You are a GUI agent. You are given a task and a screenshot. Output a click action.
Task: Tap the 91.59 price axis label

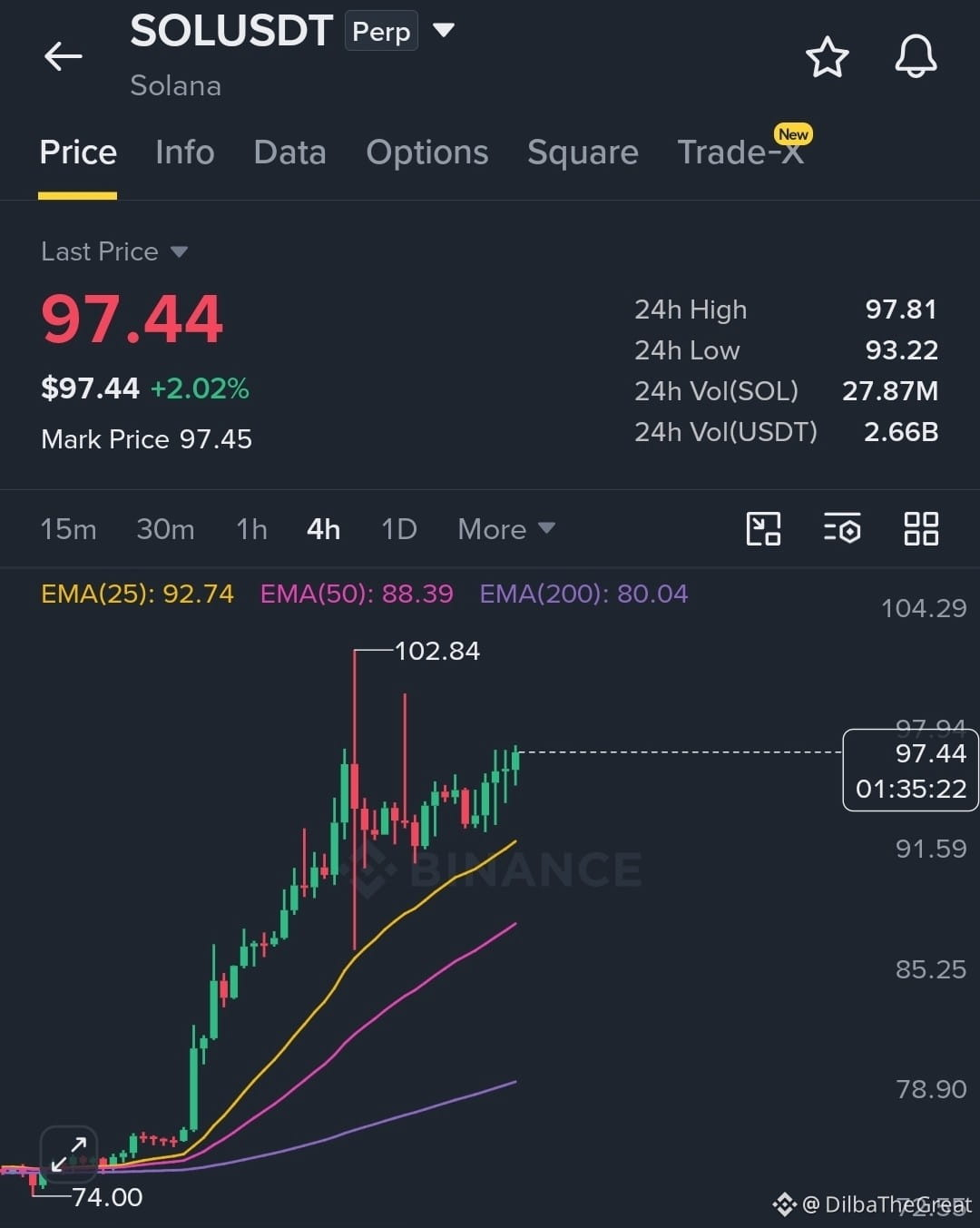click(x=931, y=849)
